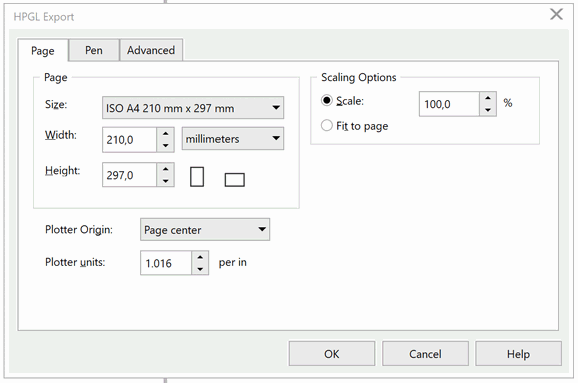Open the page Size dropdown
This screenshot has height=383, width=578.
tap(193, 108)
